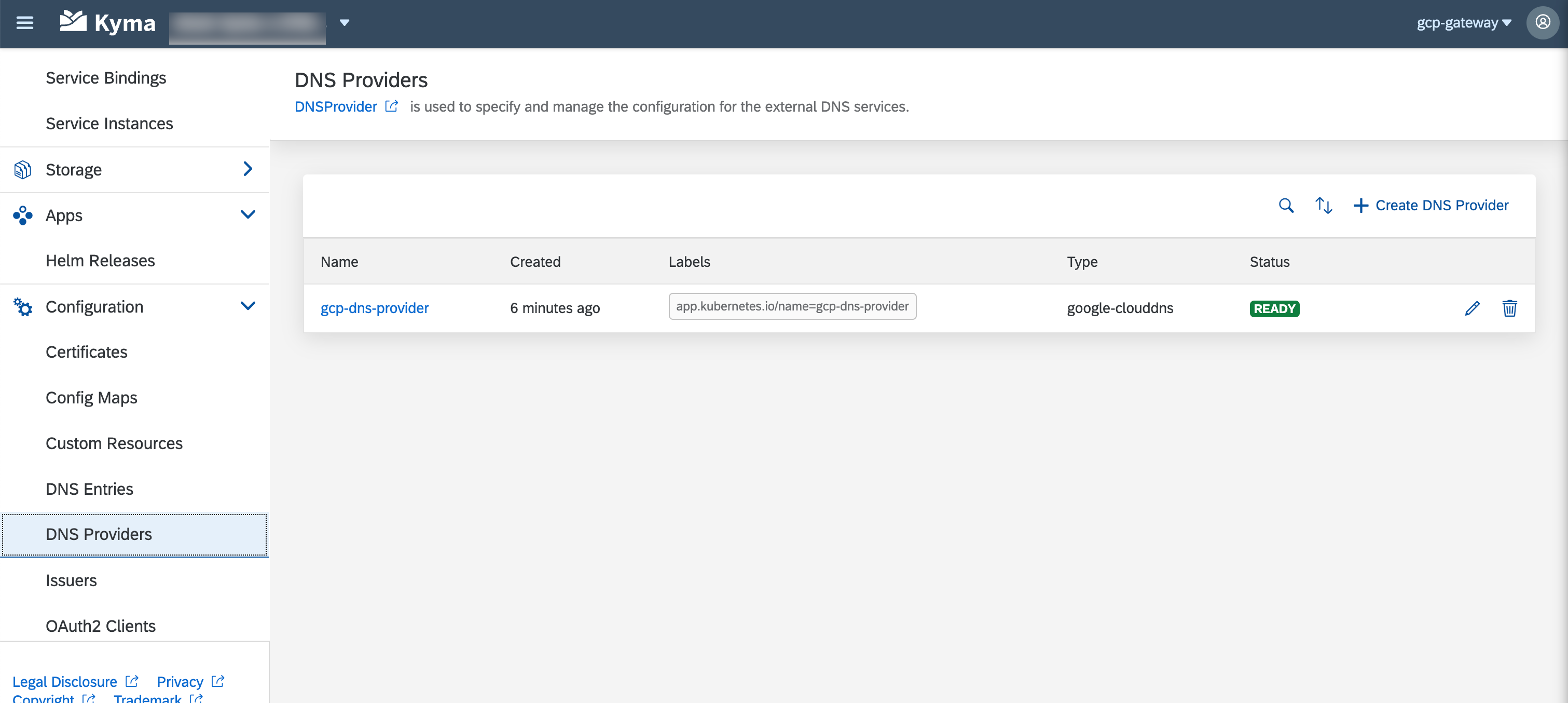This screenshot has height=703, width=1568.
Task: Open the cluster selector dropdown arrow
Action: pyautogui.click(x=345, y=23)
